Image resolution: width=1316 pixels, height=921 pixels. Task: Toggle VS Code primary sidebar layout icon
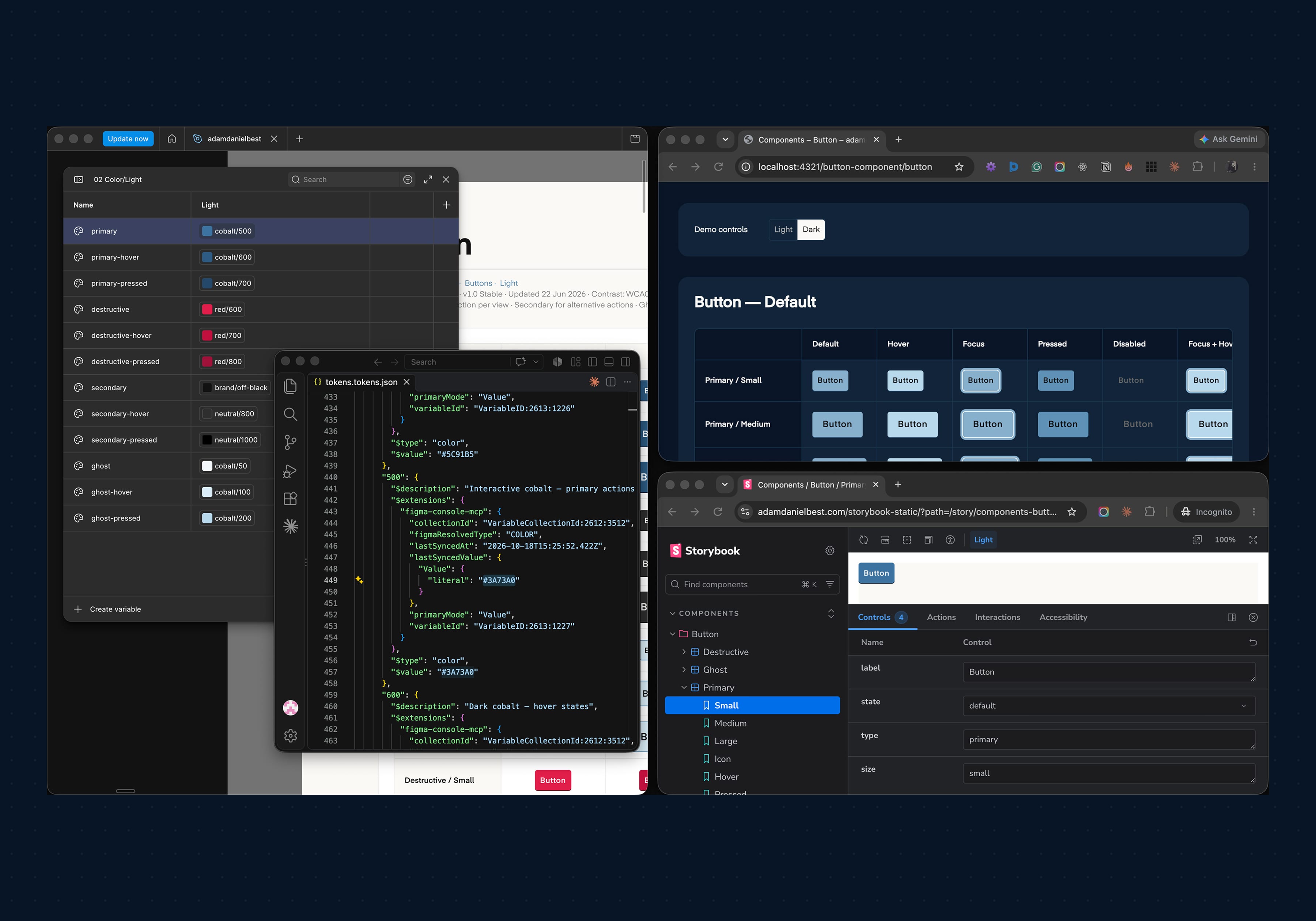[x=593, y=361]
